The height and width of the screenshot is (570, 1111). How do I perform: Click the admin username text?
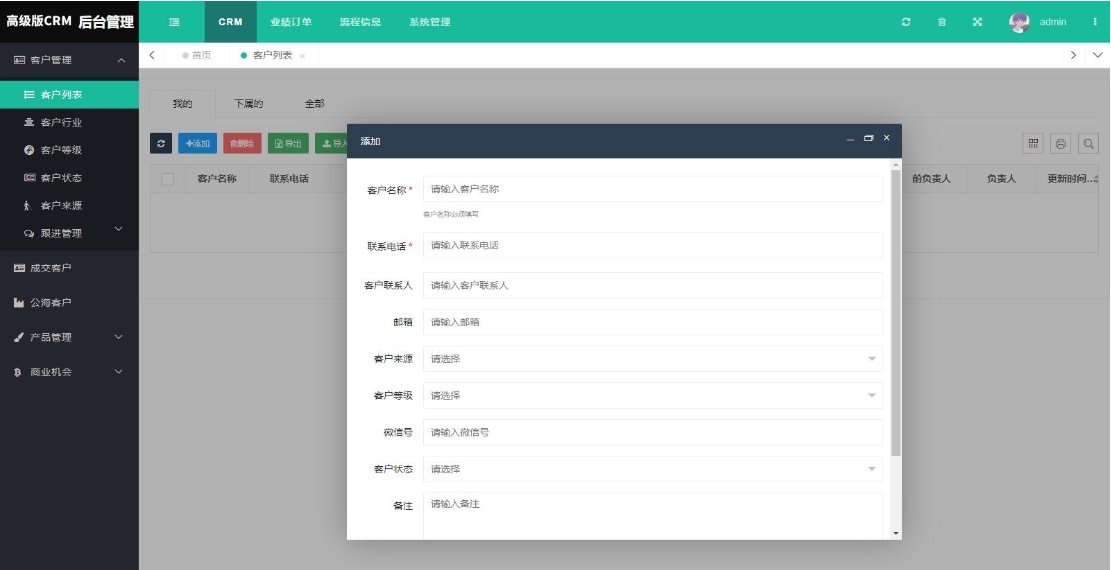pyautogui.click(x=1053, y=22)
